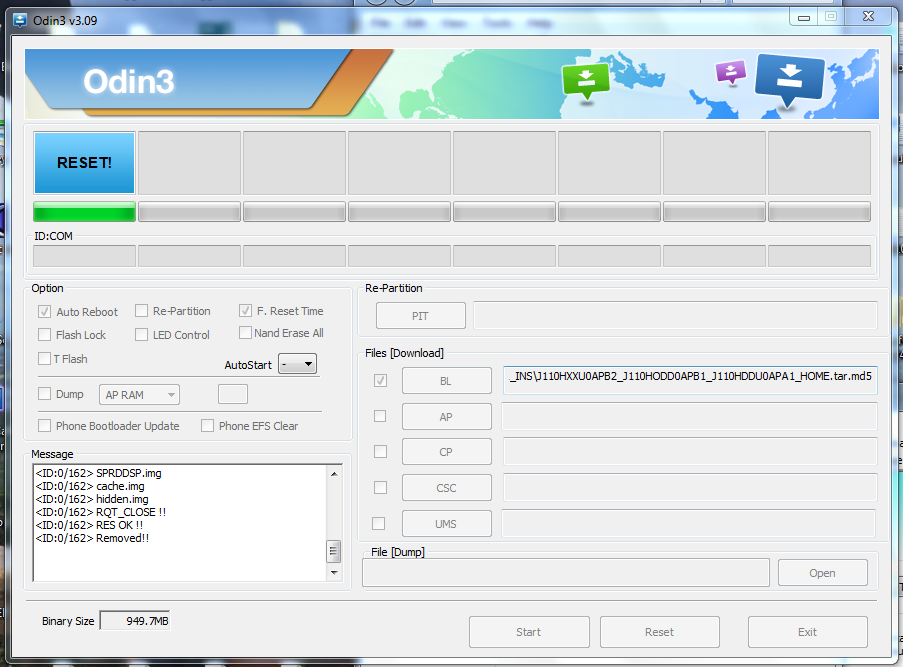Click the Start button
This screenshot has width=903, height=667.
(529, 632)
